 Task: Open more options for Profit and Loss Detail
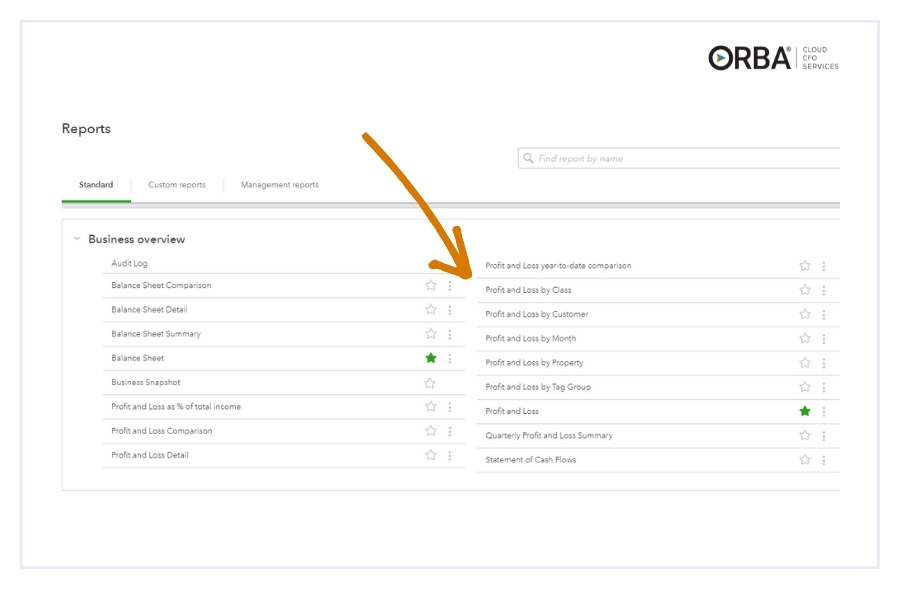click(x=449, y=455)
